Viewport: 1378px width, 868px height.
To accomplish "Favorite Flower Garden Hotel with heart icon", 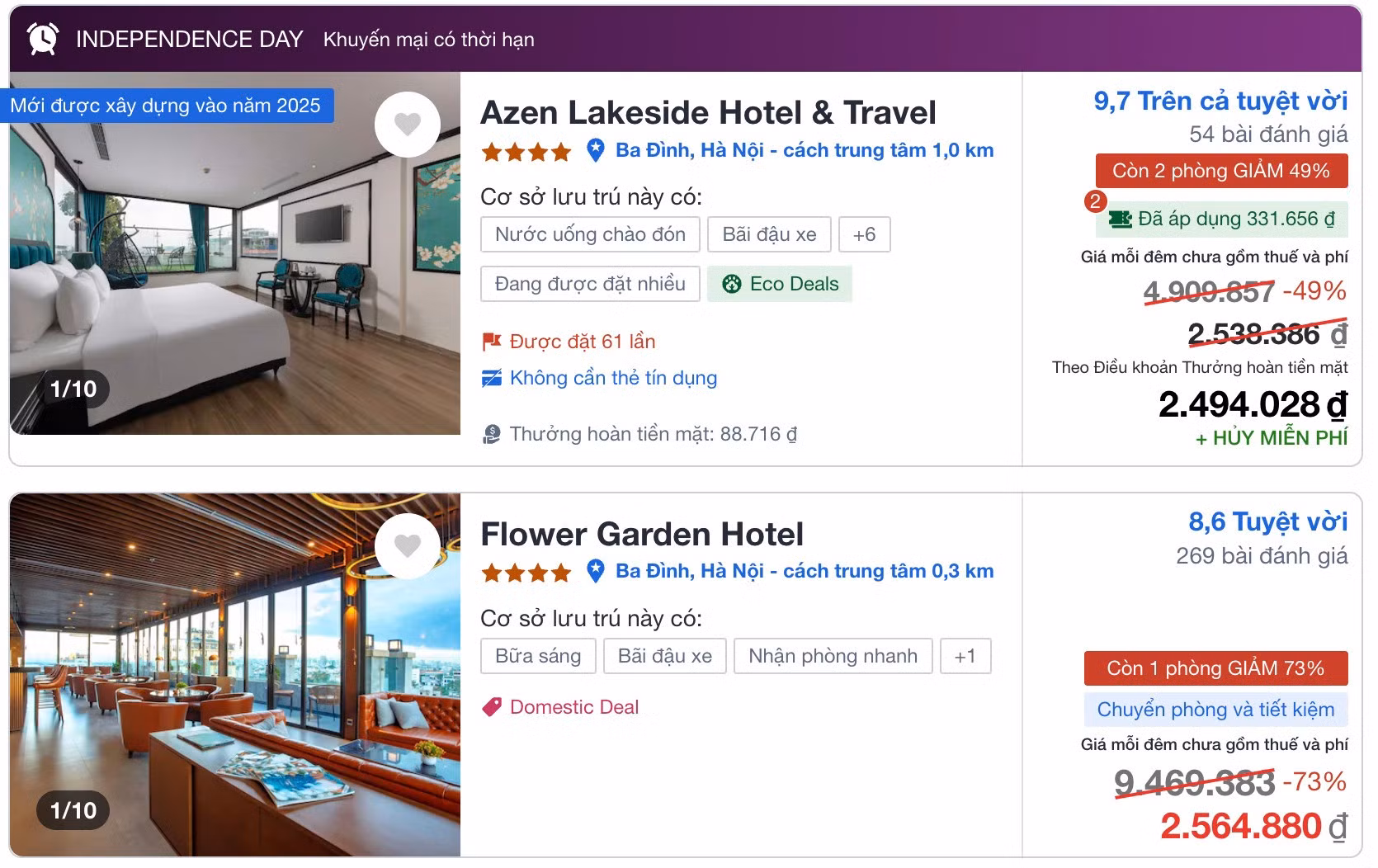I will pyautogui.click(x=408, y=546).
